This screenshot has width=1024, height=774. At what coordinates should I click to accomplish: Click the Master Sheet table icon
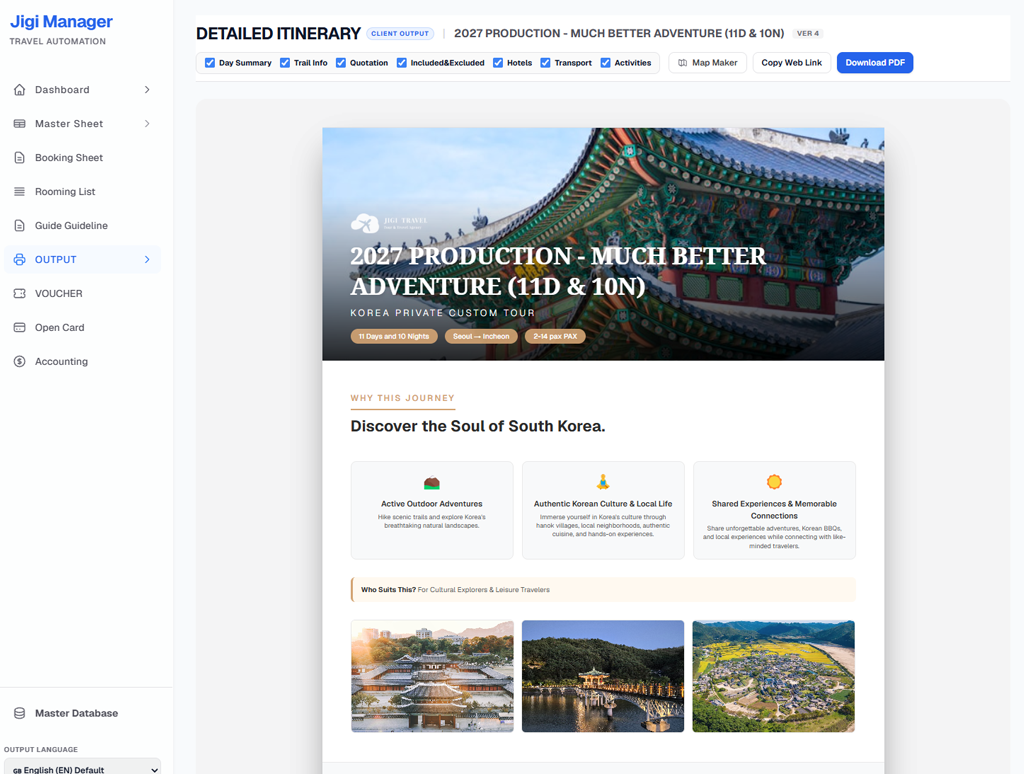coord(20,123)
